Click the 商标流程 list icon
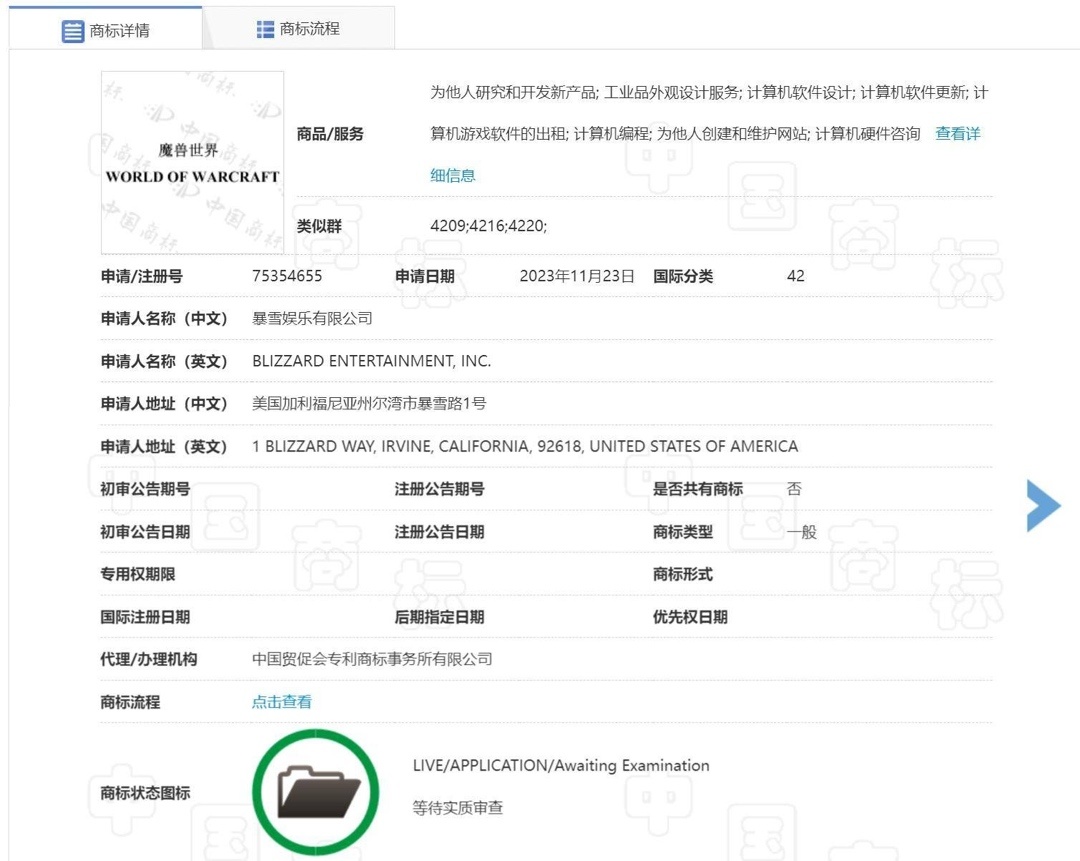This screenshot has width=1080, height=861. [265, 29]
